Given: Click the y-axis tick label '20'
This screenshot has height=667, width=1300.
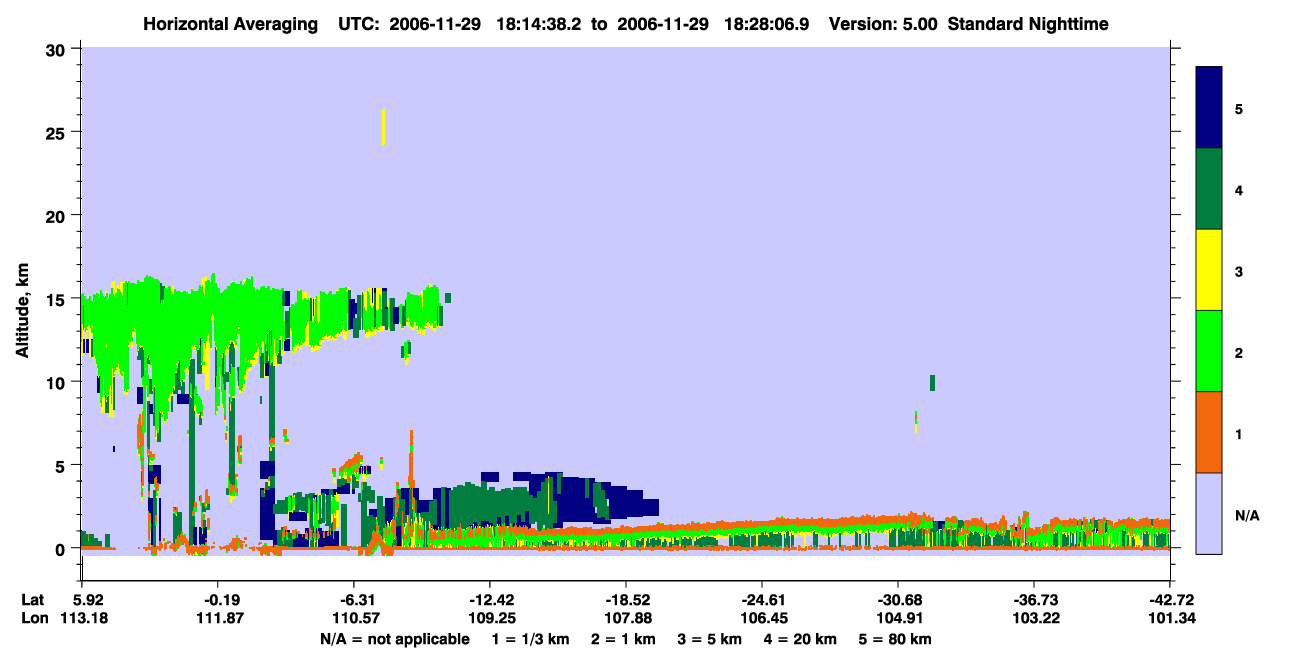Looking at the screenshot, I should [58, 216].
